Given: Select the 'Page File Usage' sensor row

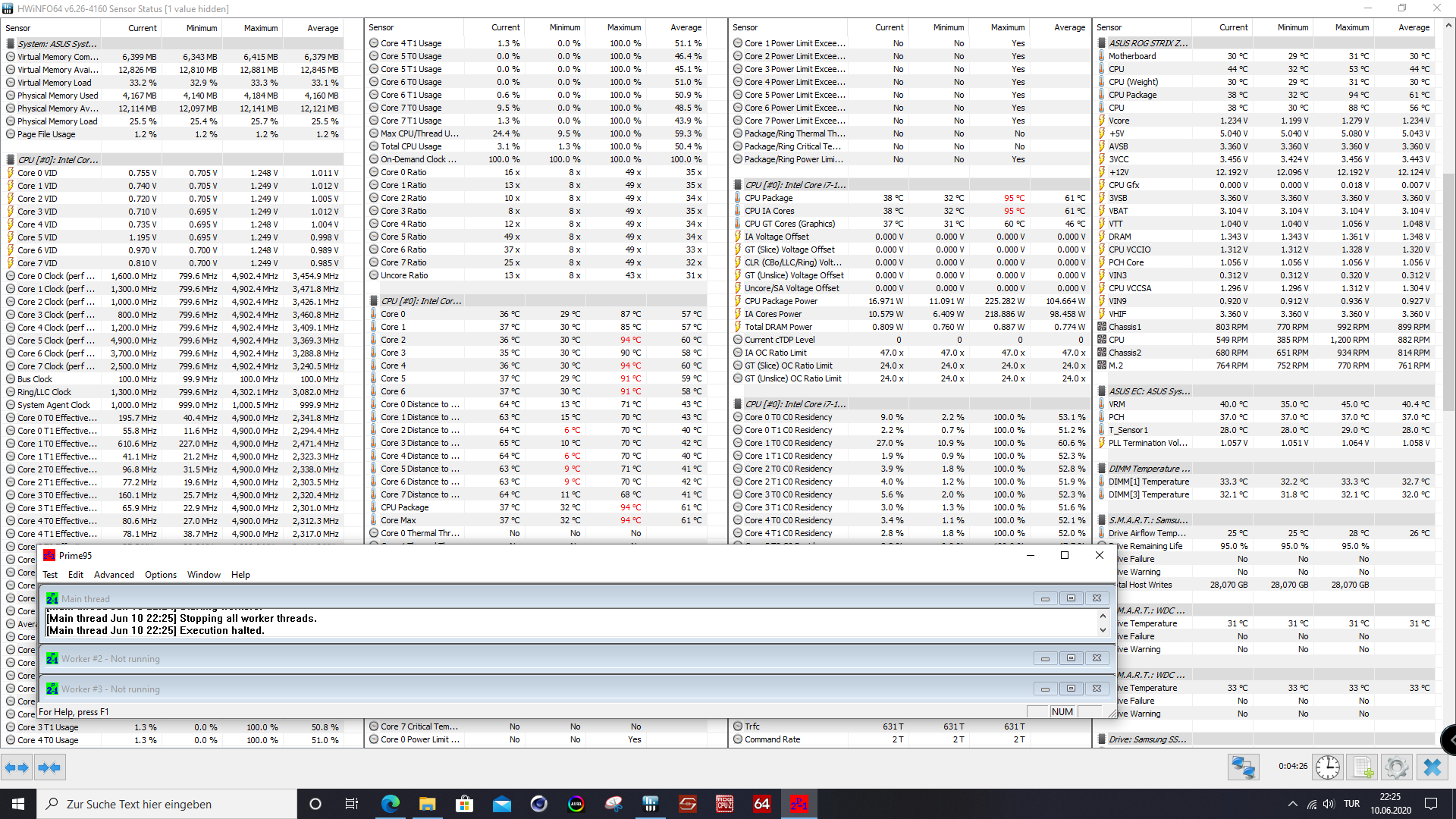Looking at the screenshot, I should pos(174,134).
